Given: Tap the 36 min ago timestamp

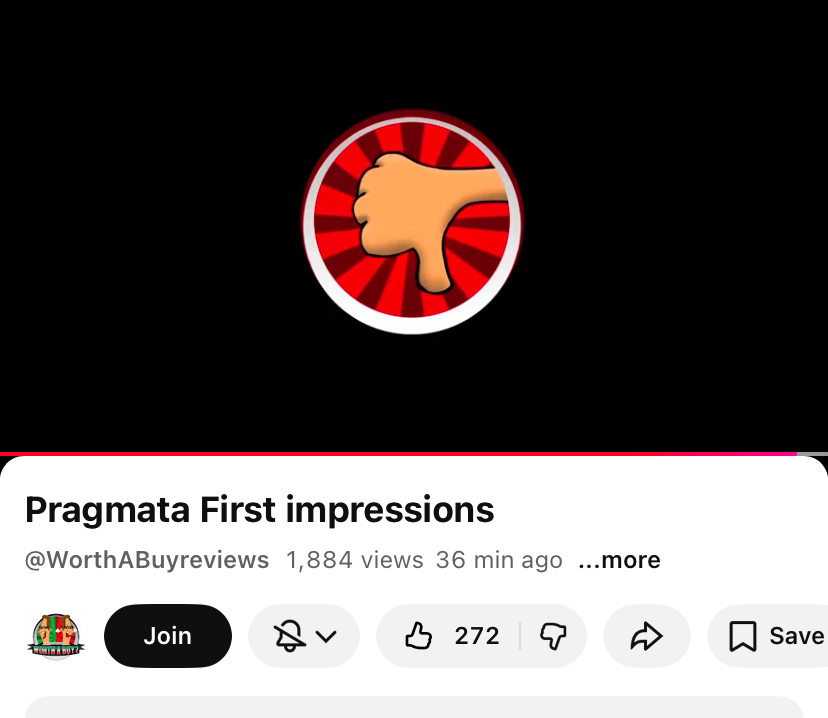Looking at the screenshot, I should 499,560.
